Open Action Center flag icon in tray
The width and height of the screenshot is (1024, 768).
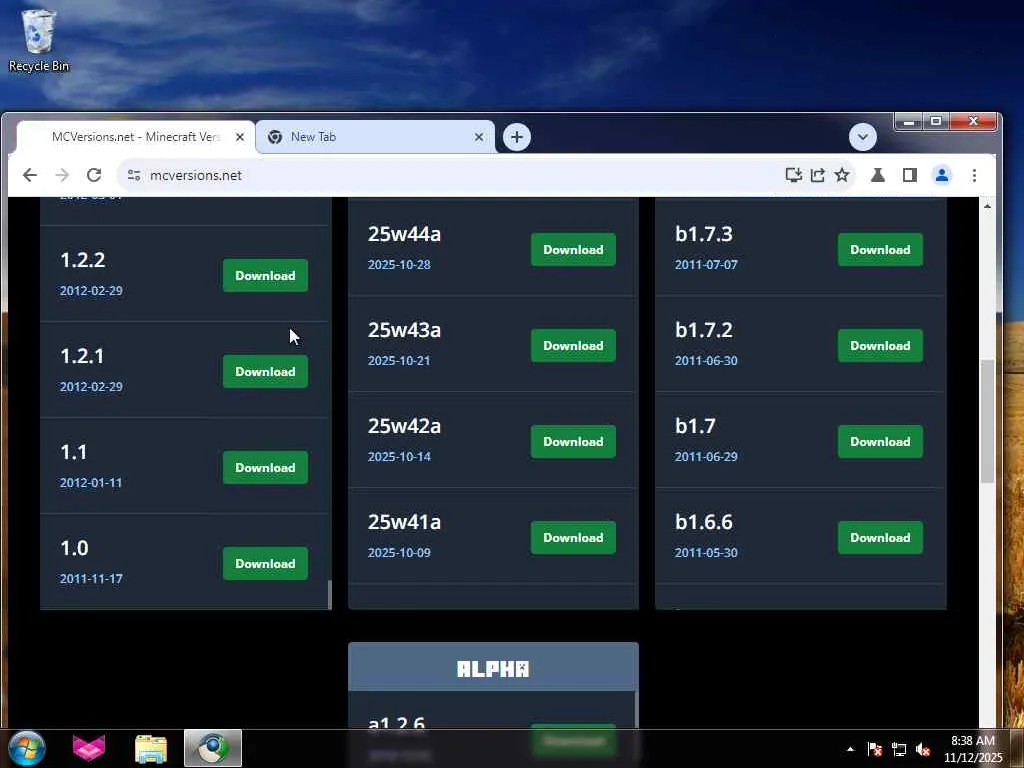[874, 749]
